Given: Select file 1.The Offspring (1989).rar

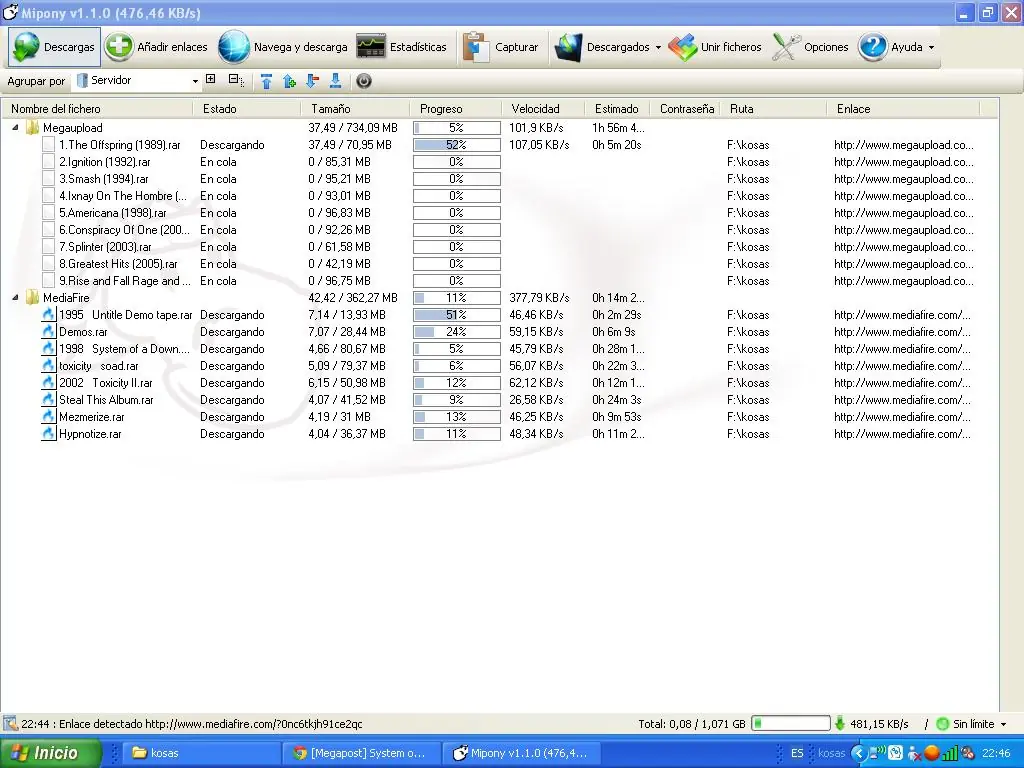Looking at the screenshot, I should tap(120, 145).
